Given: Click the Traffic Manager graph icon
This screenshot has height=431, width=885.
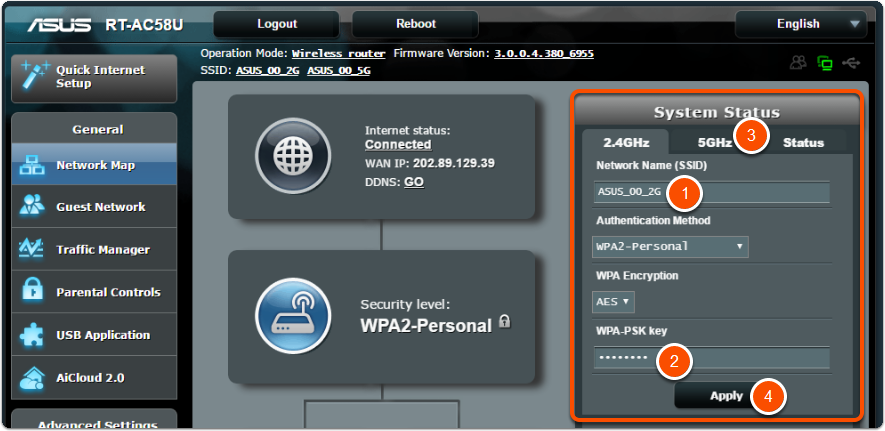Looking at the screenshot, I should [33, 249].
